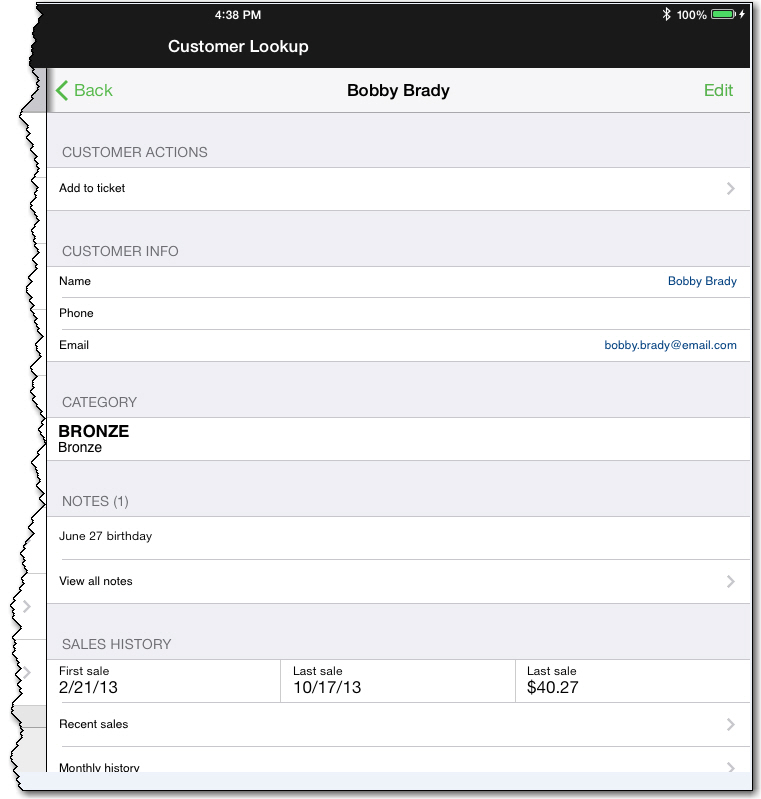Tap the 100% battery percentage
This screenshot has height=799, width=761.
click(x=691, y=15)
